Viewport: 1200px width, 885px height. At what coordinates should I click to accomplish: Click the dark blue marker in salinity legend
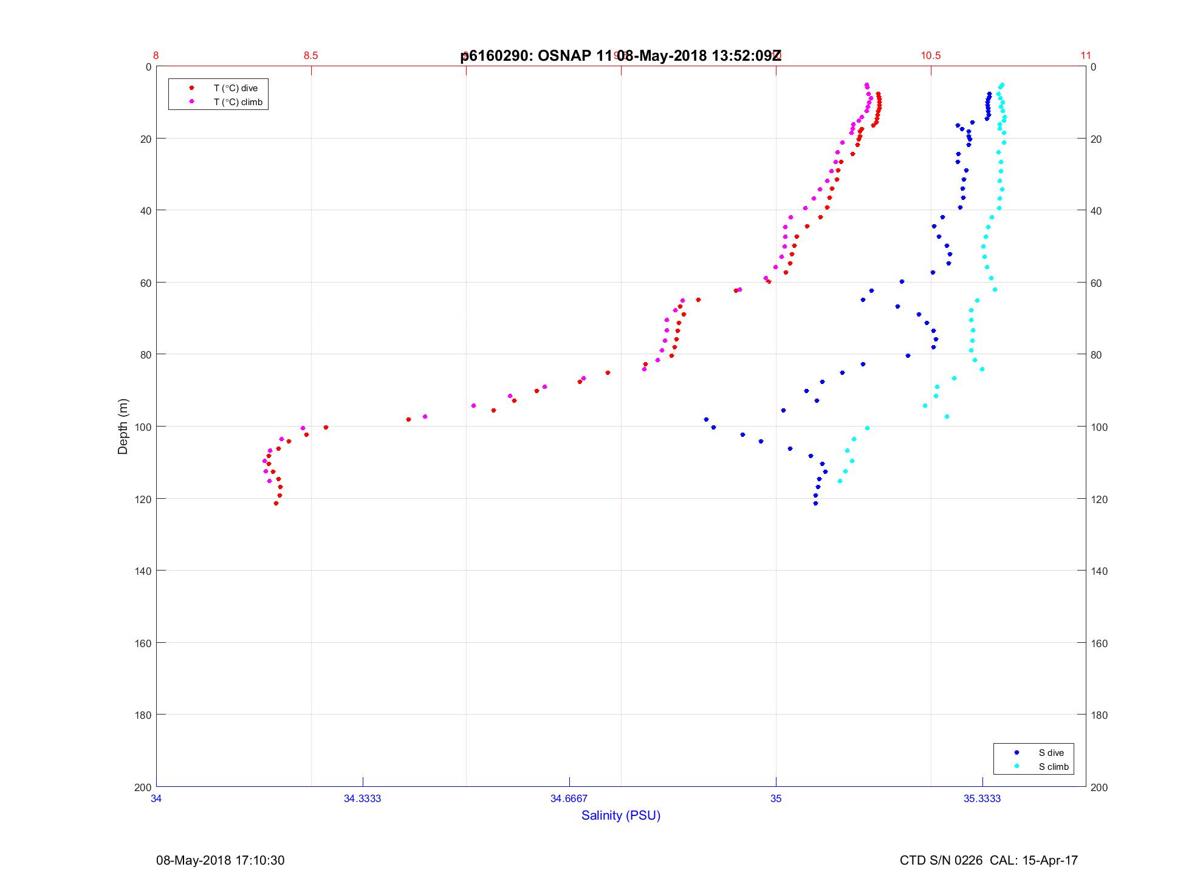pos(1016,752)
